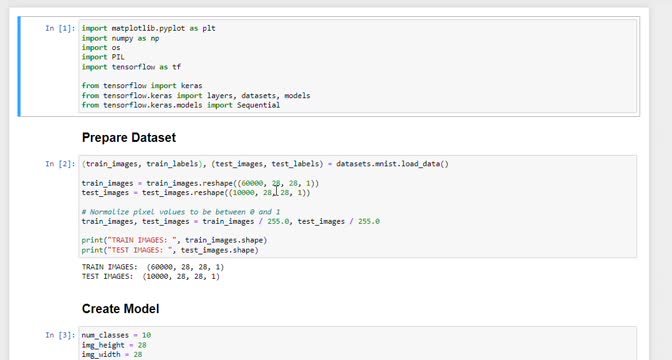The width and height of the screenshot is (672, 360).
Task: Place cursor on import matplotlib.pyplot line
Action: coord(149,28)
